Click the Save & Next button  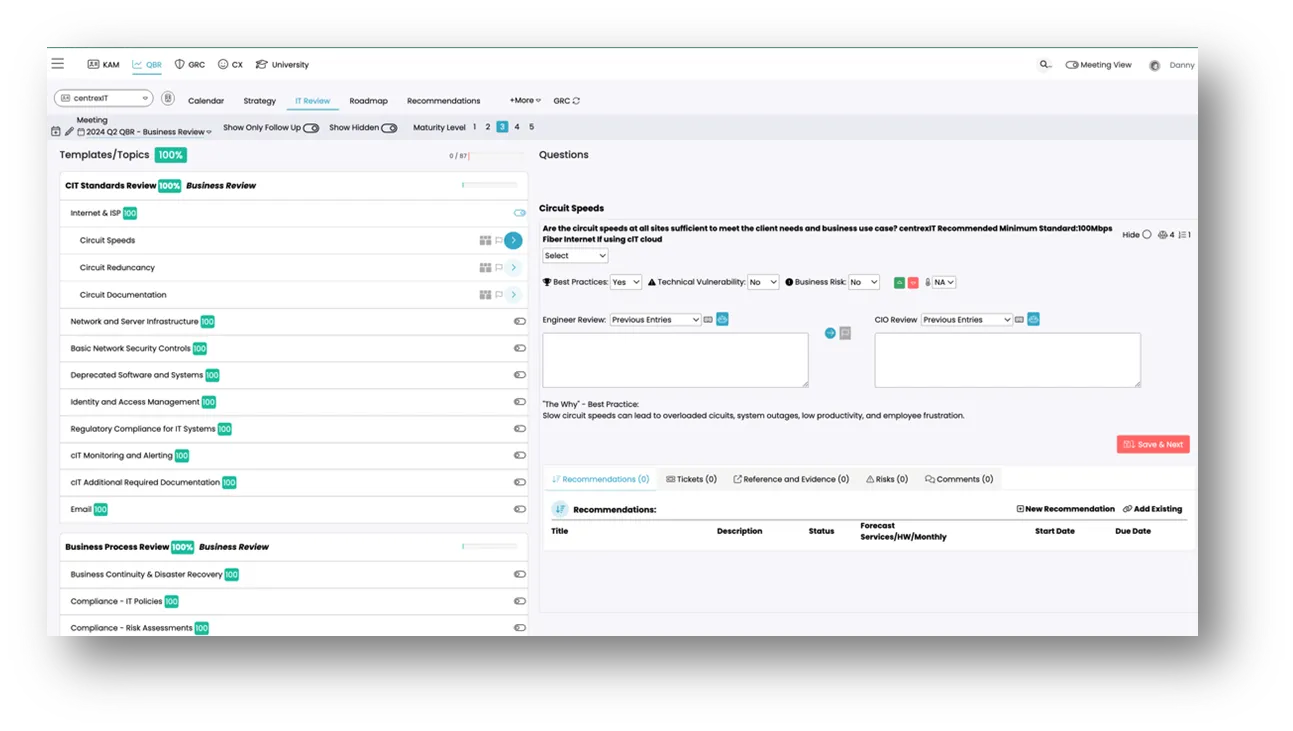[x=1153, y=444]
